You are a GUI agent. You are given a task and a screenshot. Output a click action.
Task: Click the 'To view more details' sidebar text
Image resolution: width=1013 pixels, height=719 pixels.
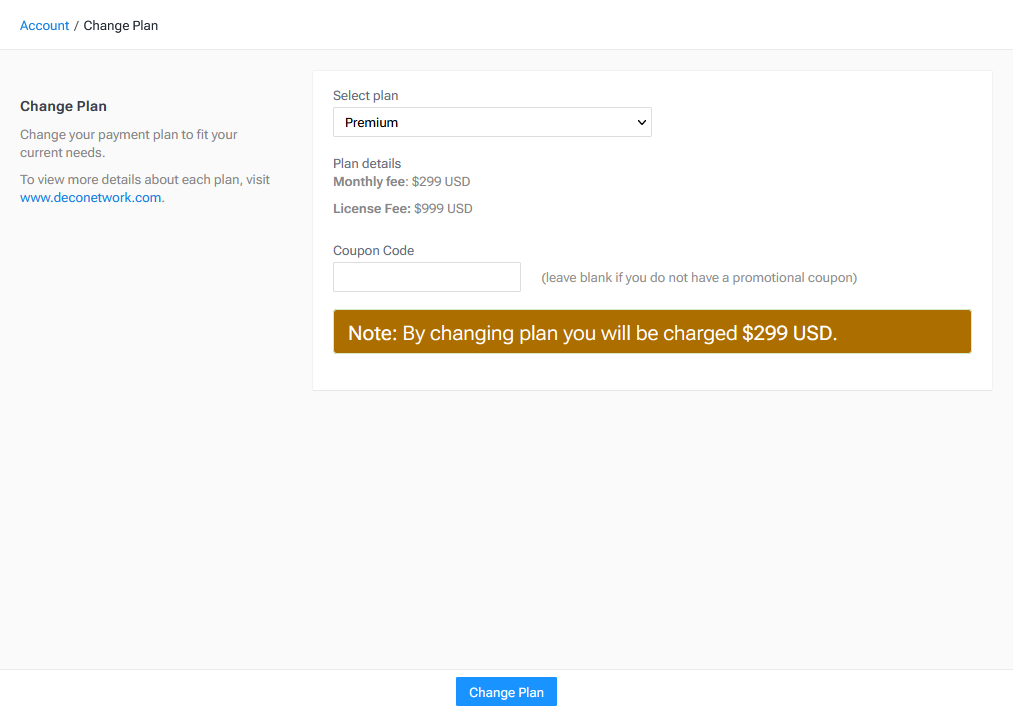pos(145,180)
